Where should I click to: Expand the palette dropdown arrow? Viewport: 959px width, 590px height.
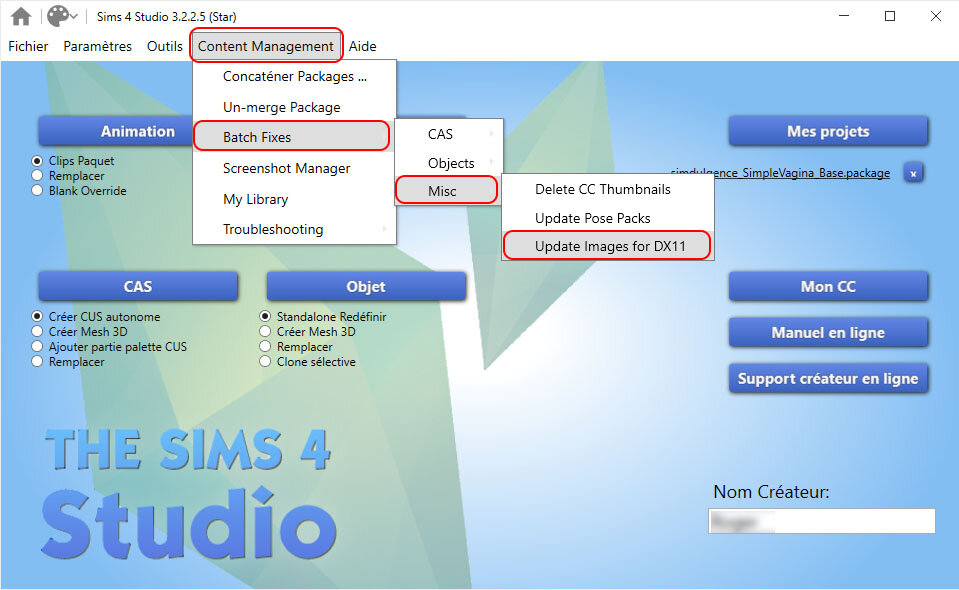[x=74, y=17]
